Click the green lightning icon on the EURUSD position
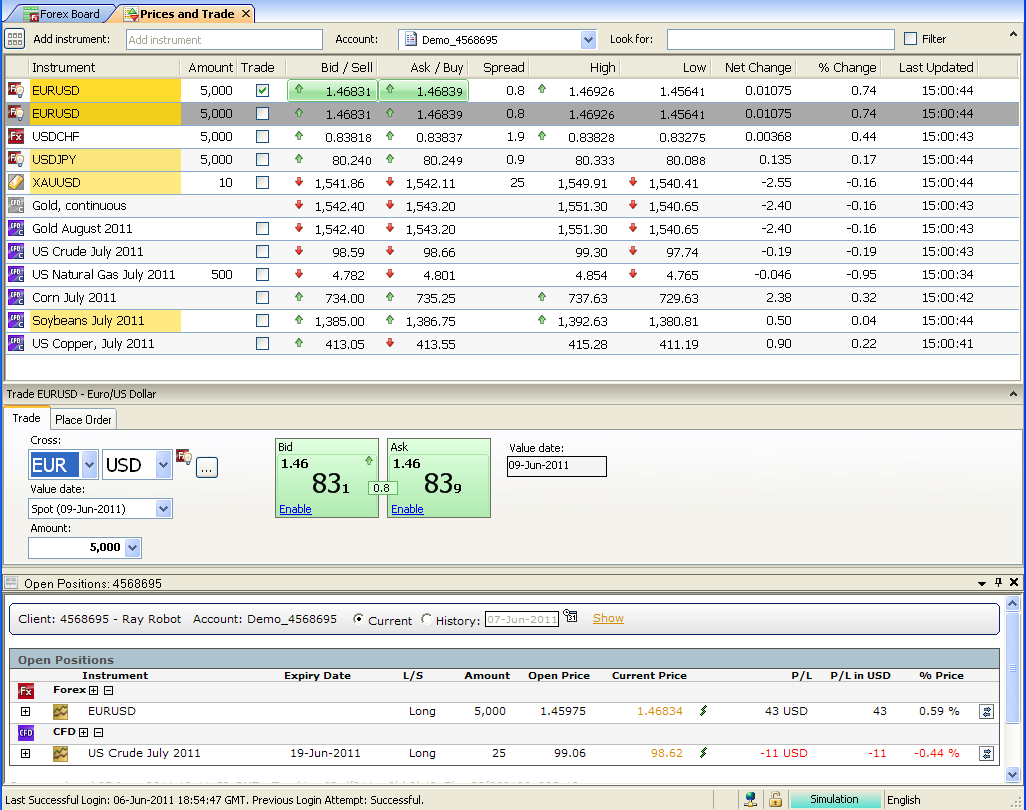The height and width of the screenshot is (810, 1026). click(x=703, y=711)
